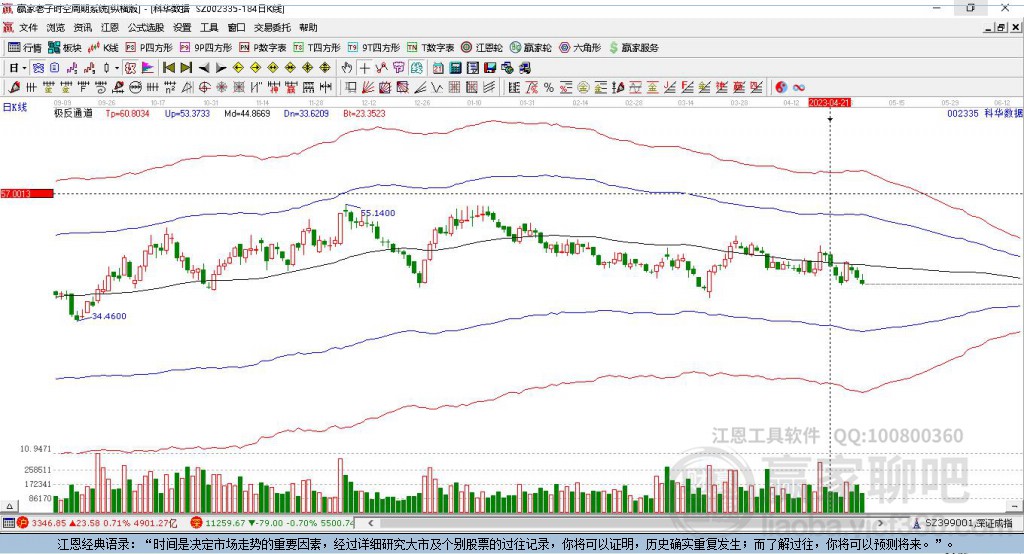This screenshot has width=1024, height=554.
Task: Select the percent % retracement tool
Action: tap(549, 88)
